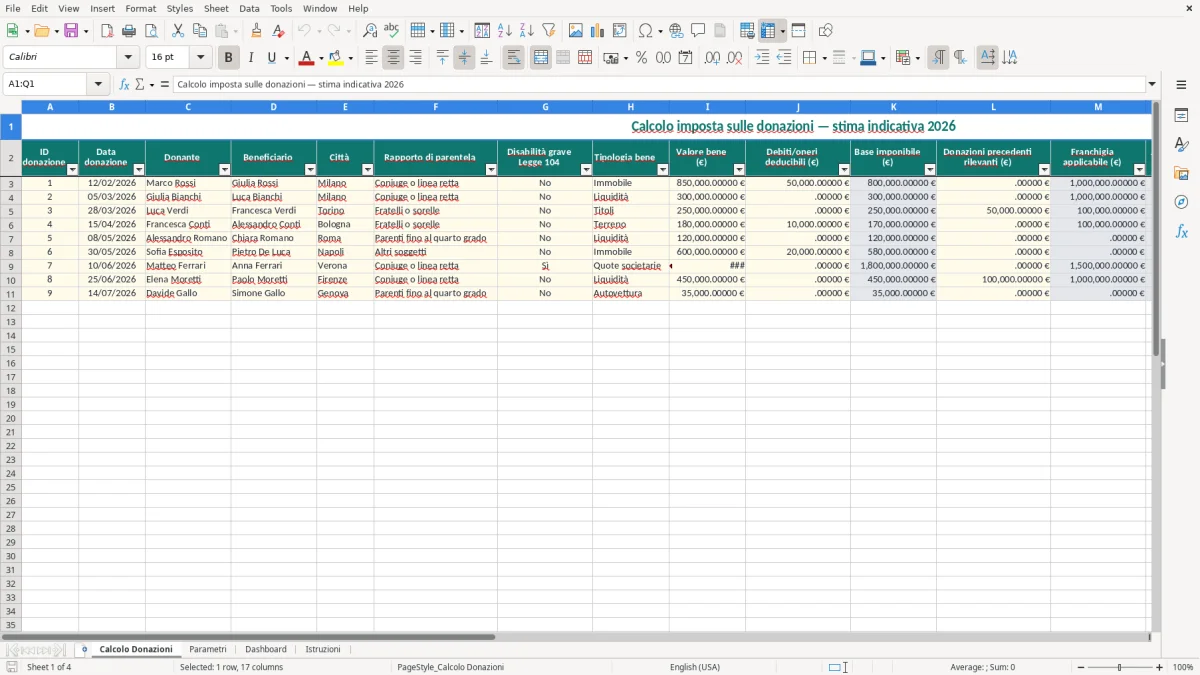This screenshot has width=1200, height=675.
Task: Toggle Bold formatting
Action: click(228, 58)
